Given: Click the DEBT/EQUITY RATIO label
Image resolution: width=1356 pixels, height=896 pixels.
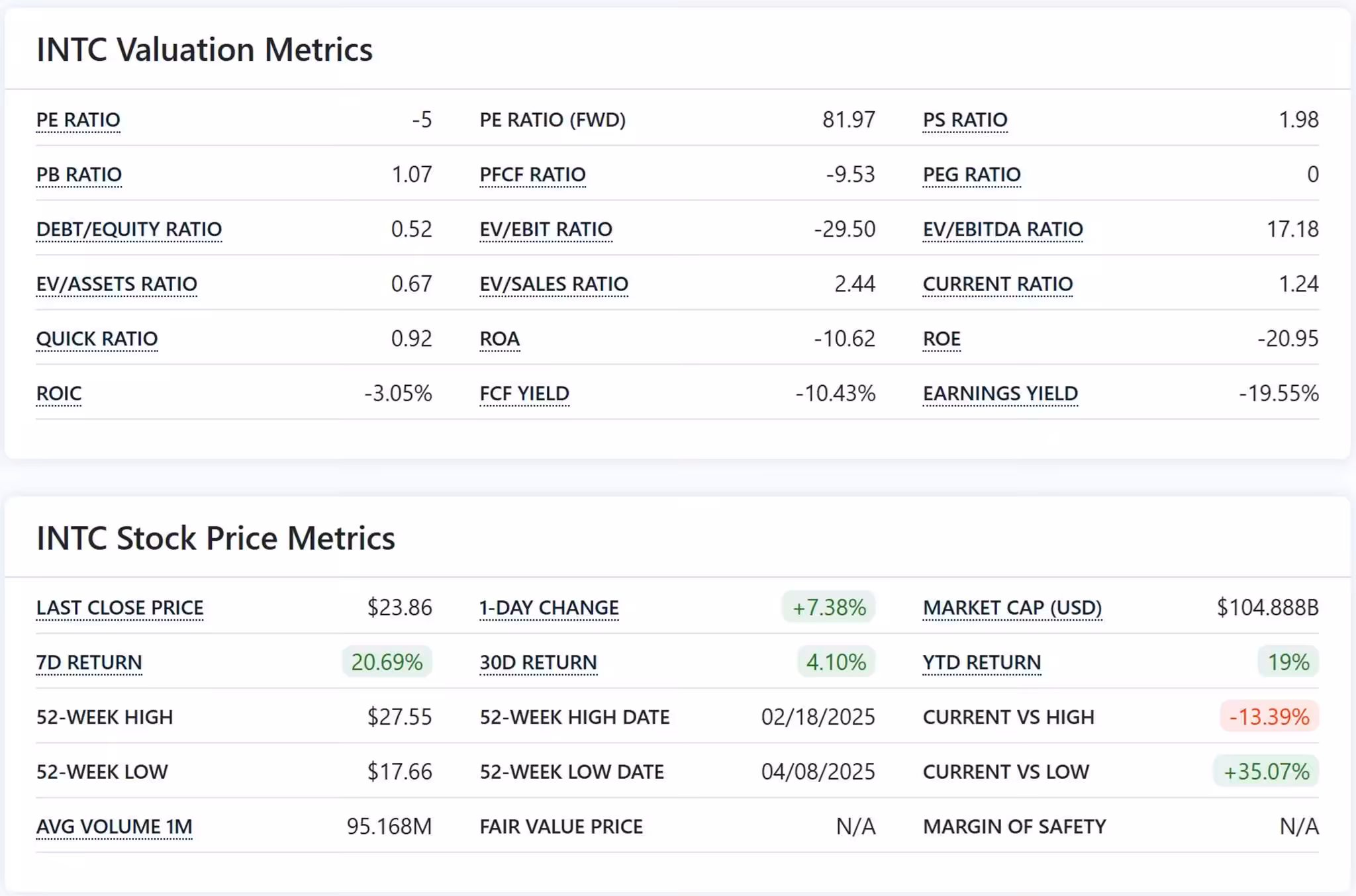Looking at the screenshot, I should click(x=129, y=229).
